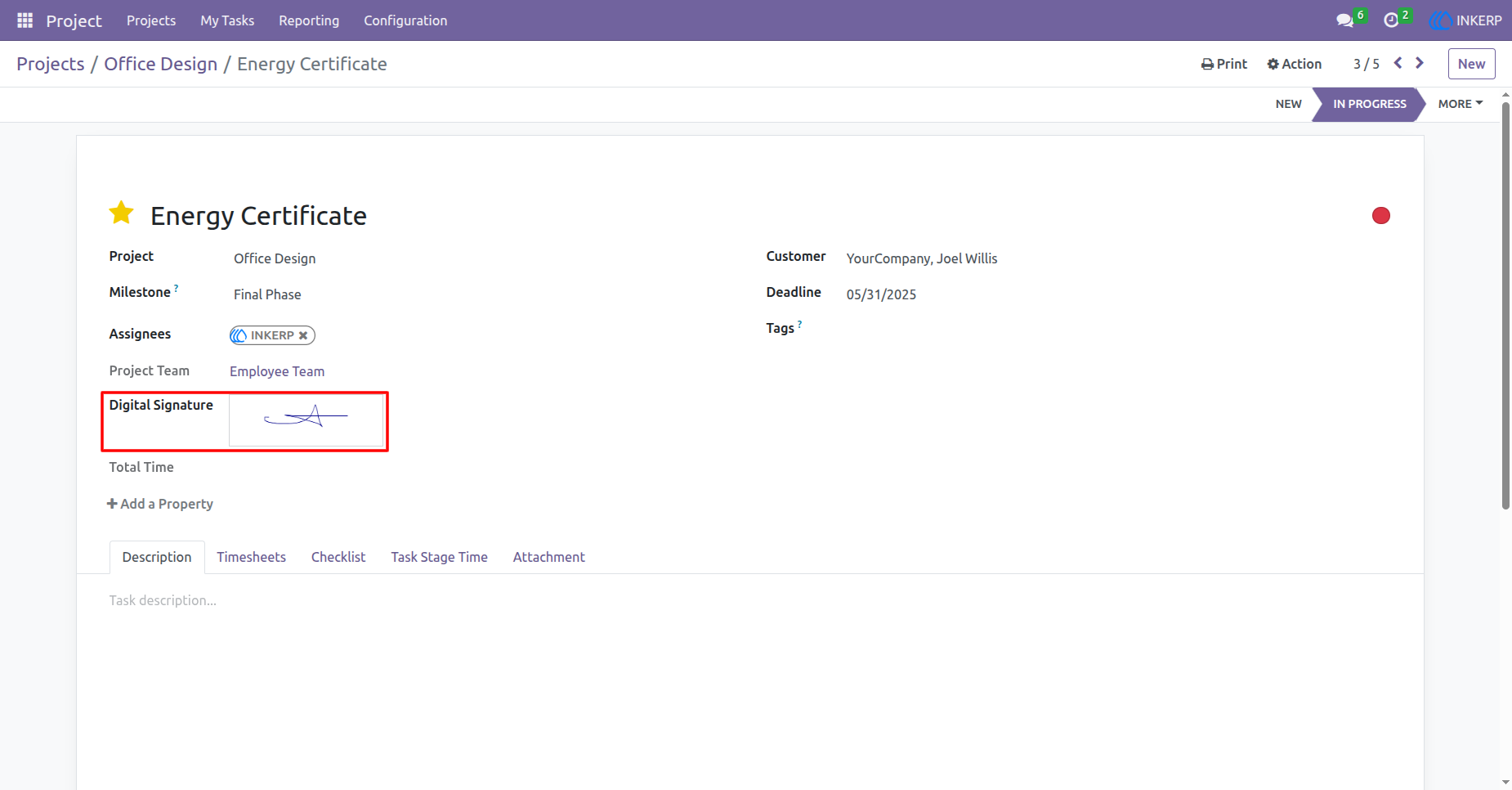Navigate to Projects breadcrumb
The height and width of the screenshot is (790, 1512).
pyautogui.click(x=51, y=64)
